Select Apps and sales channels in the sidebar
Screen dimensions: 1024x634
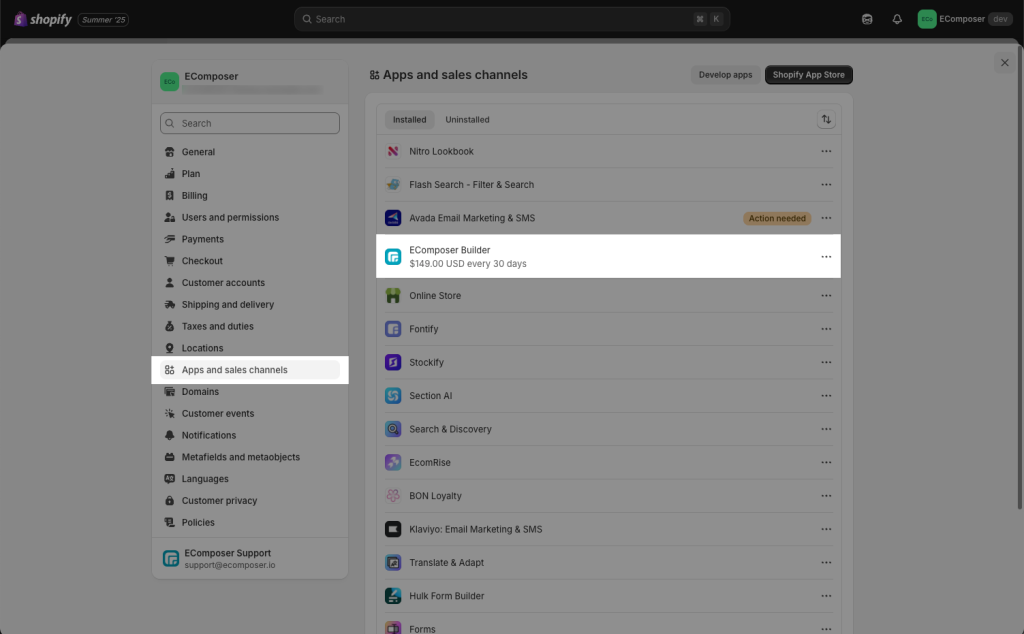tap(249, 370)
